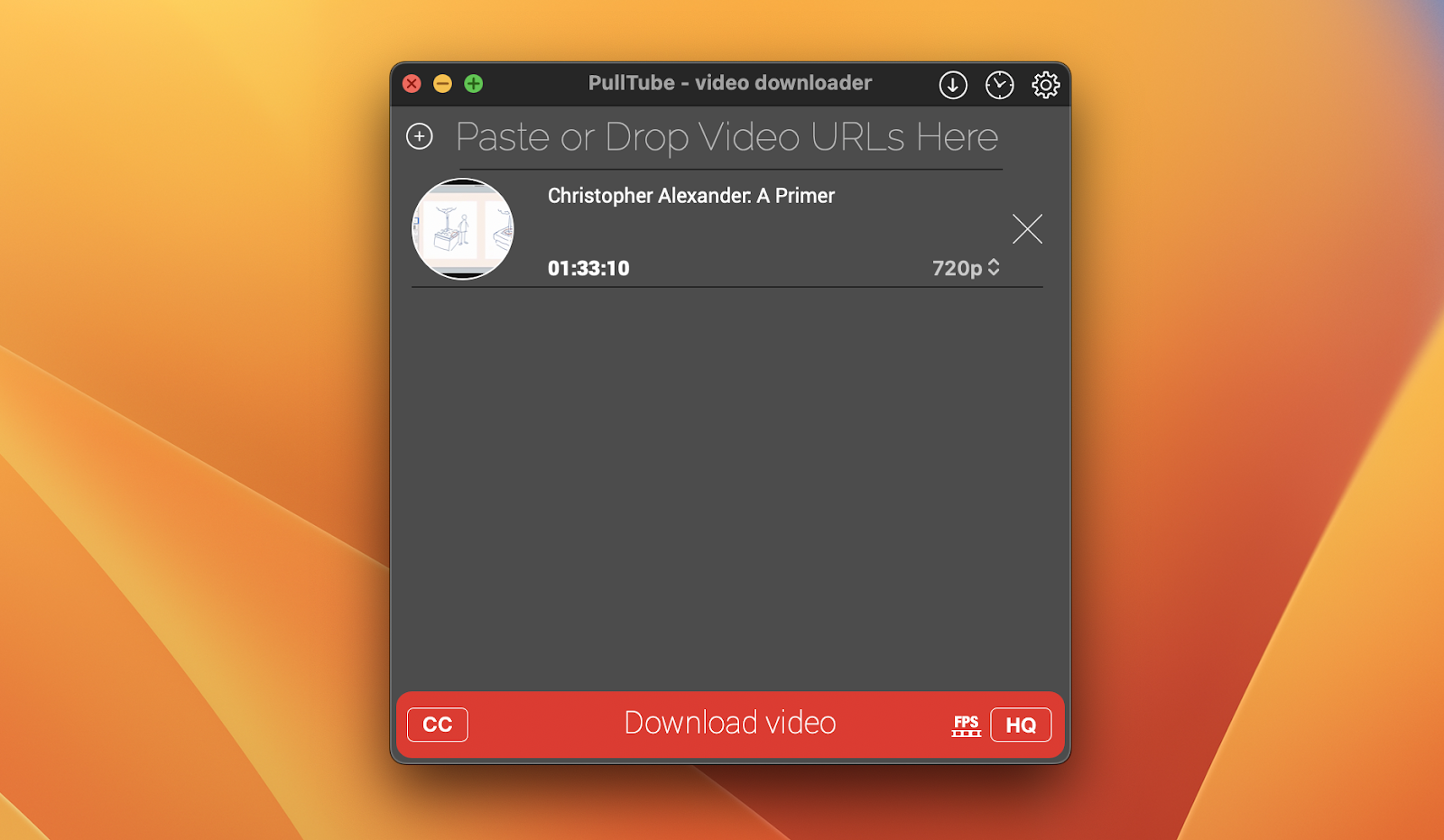Click the 01:33:10 duration label
Viewport: 1444px width, 840px height.
coord(588,268)
